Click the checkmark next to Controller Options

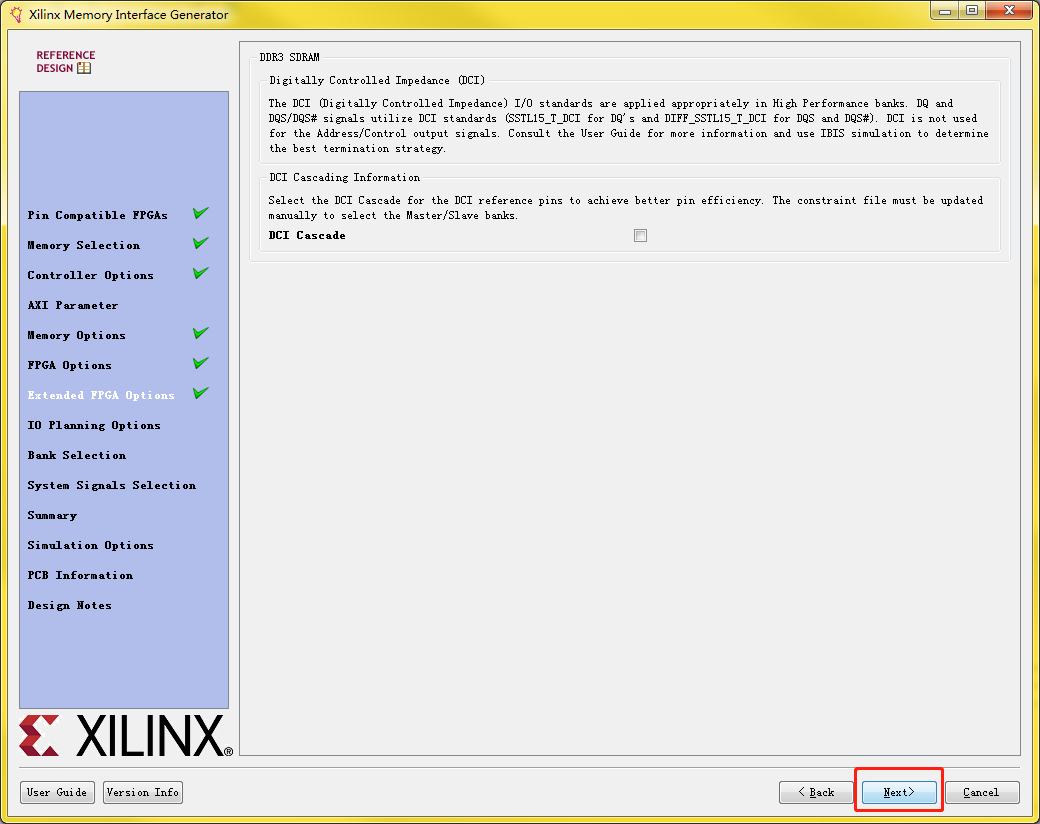200,273
